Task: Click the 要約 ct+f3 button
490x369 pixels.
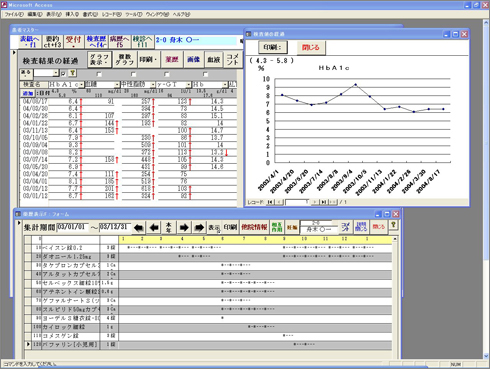Action: pyautogui.click(x=52, y=42)
